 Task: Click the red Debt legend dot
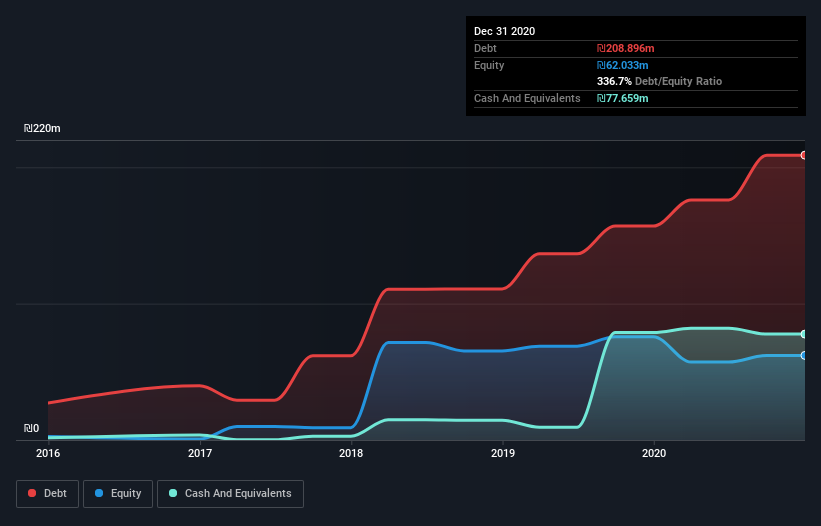(x=32, y=493)
